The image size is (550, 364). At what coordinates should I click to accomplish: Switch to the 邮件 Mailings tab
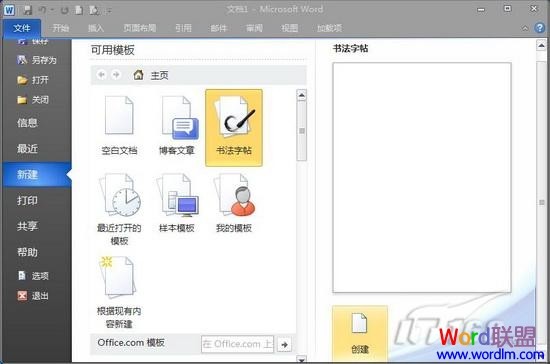(x=218, y=28)
